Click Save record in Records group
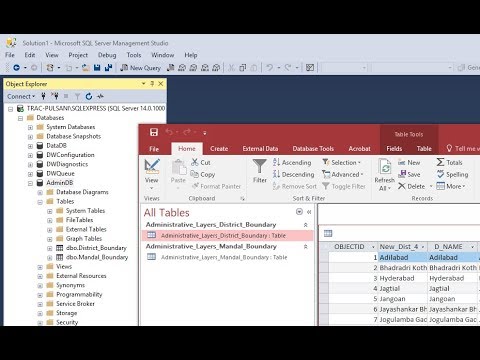 coord(409,174)
